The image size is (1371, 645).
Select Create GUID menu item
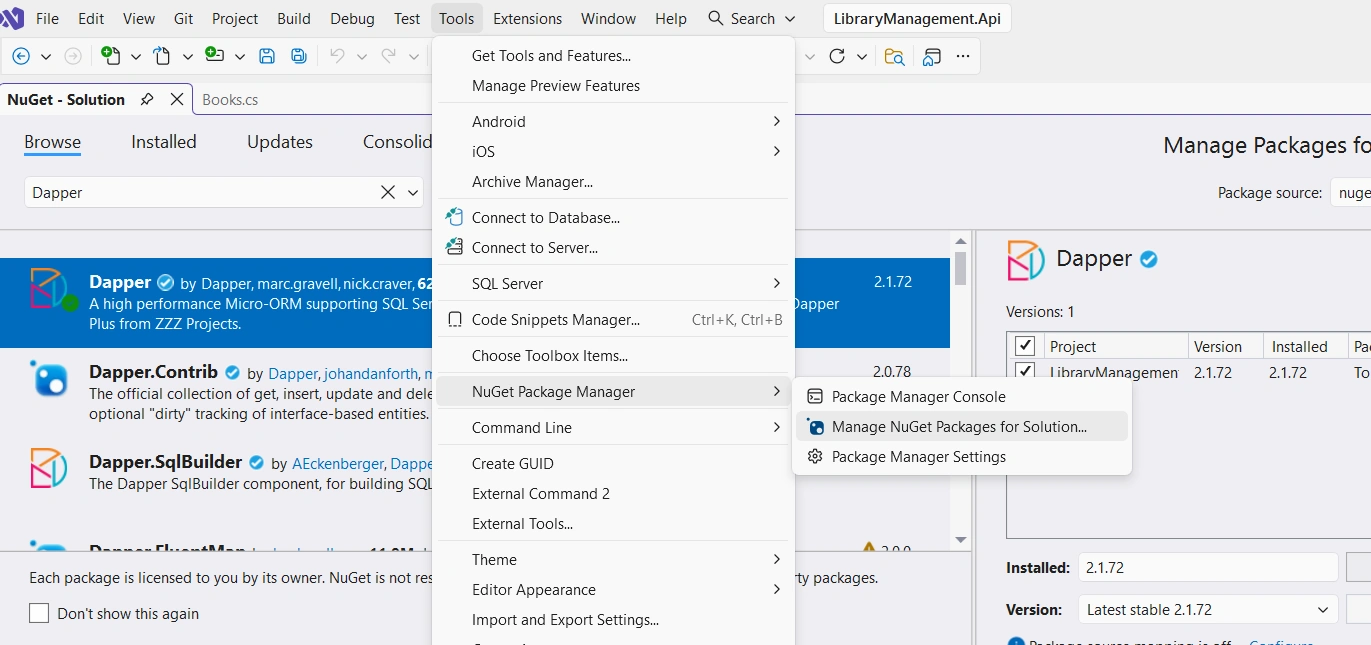point(612,463)
